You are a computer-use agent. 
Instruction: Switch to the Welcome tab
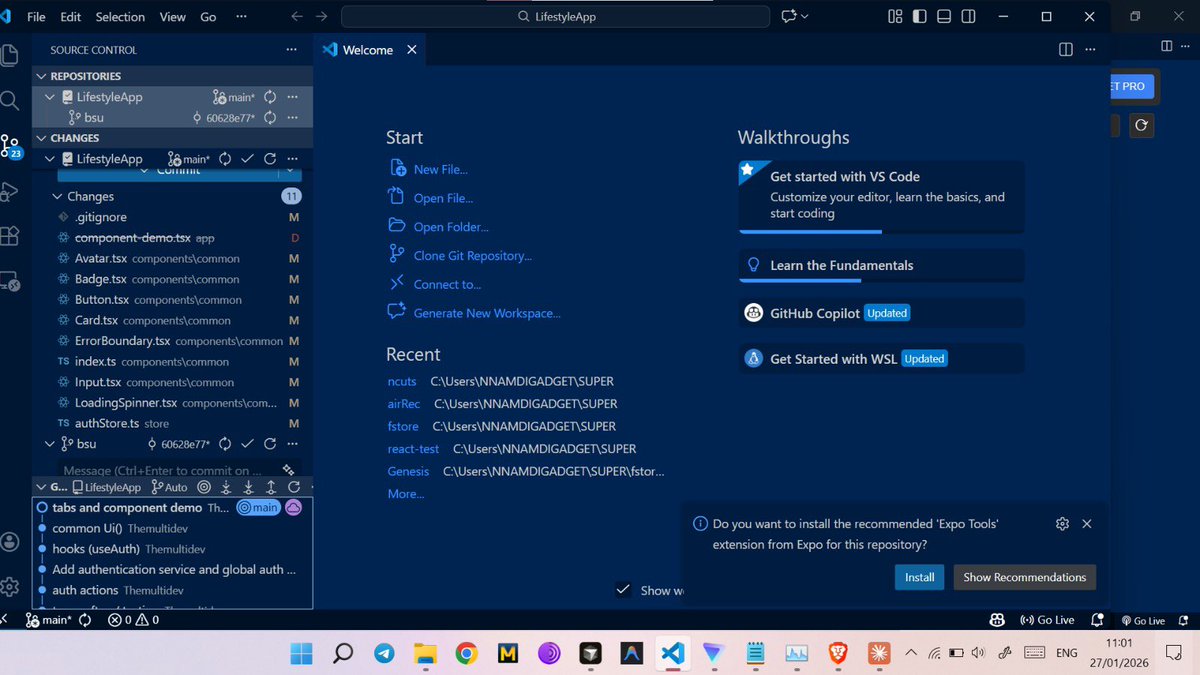368,49
